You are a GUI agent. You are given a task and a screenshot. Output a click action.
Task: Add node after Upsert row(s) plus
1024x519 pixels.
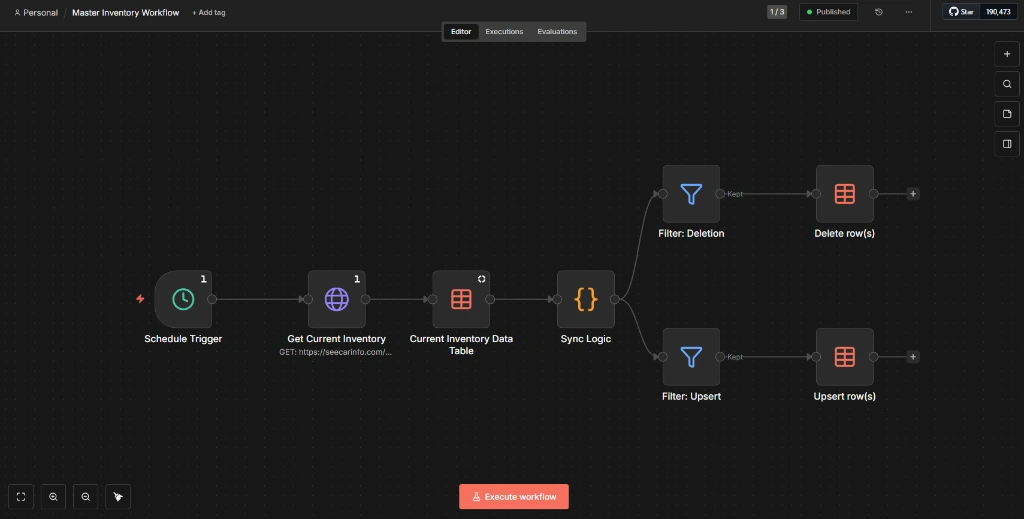(913, 356)
